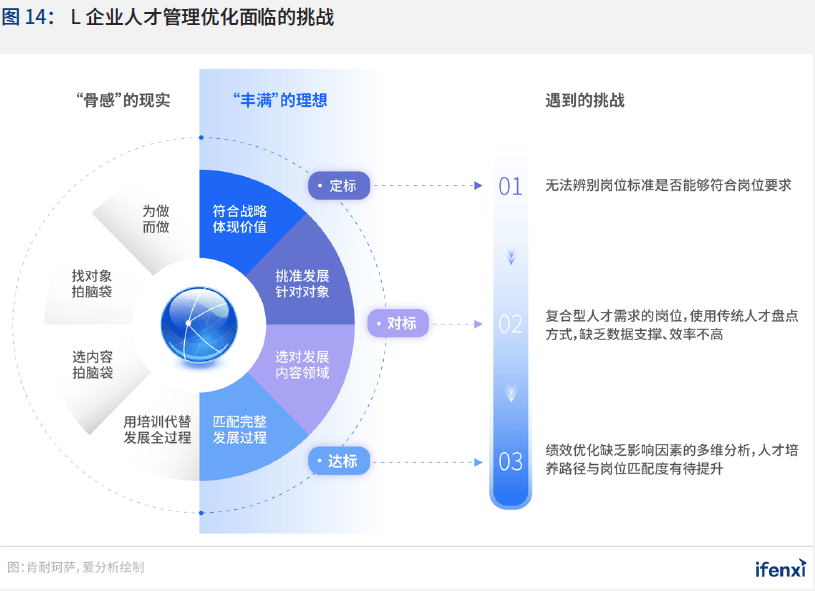Click step number 03

(x=510, y=462)
